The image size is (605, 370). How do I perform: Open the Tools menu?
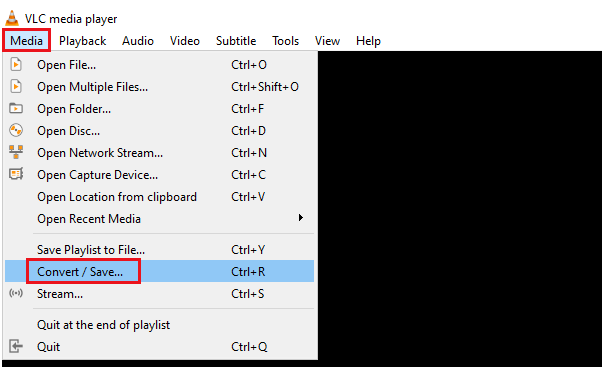point(285,41)
